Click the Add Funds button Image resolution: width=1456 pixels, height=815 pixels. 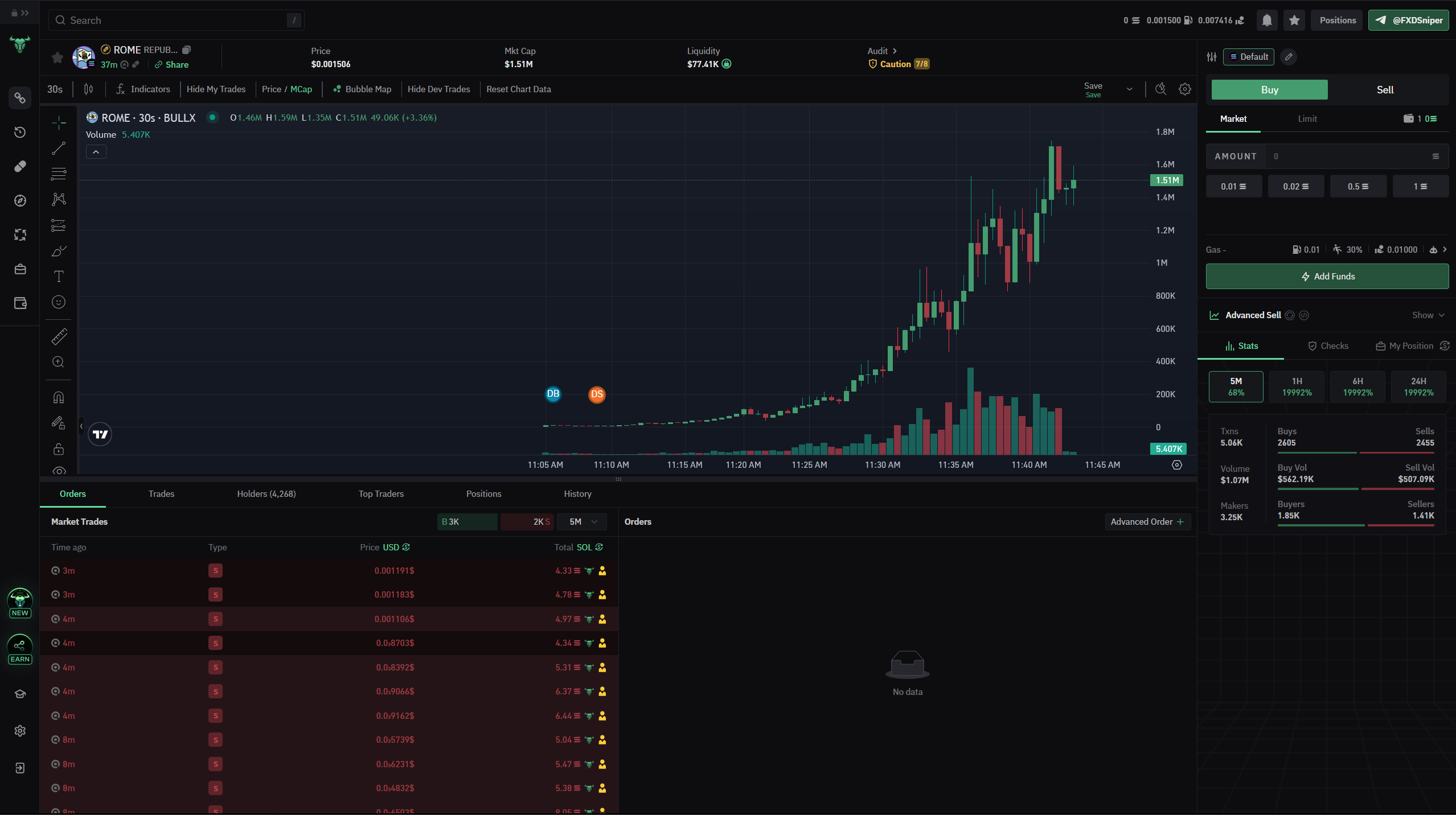(x=1327, y=277)
